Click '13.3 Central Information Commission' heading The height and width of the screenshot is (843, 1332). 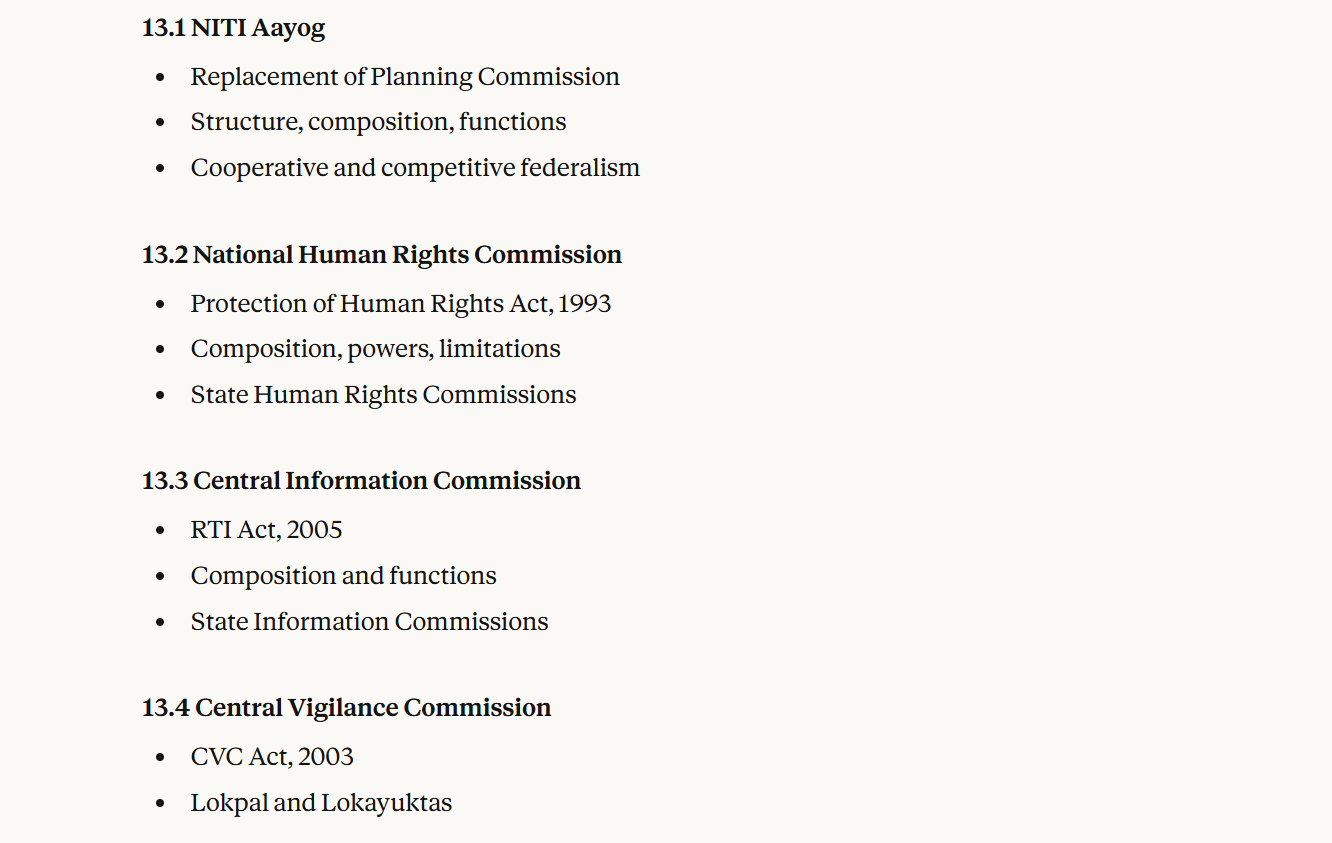pyautogui.click(x=361, y=481)
